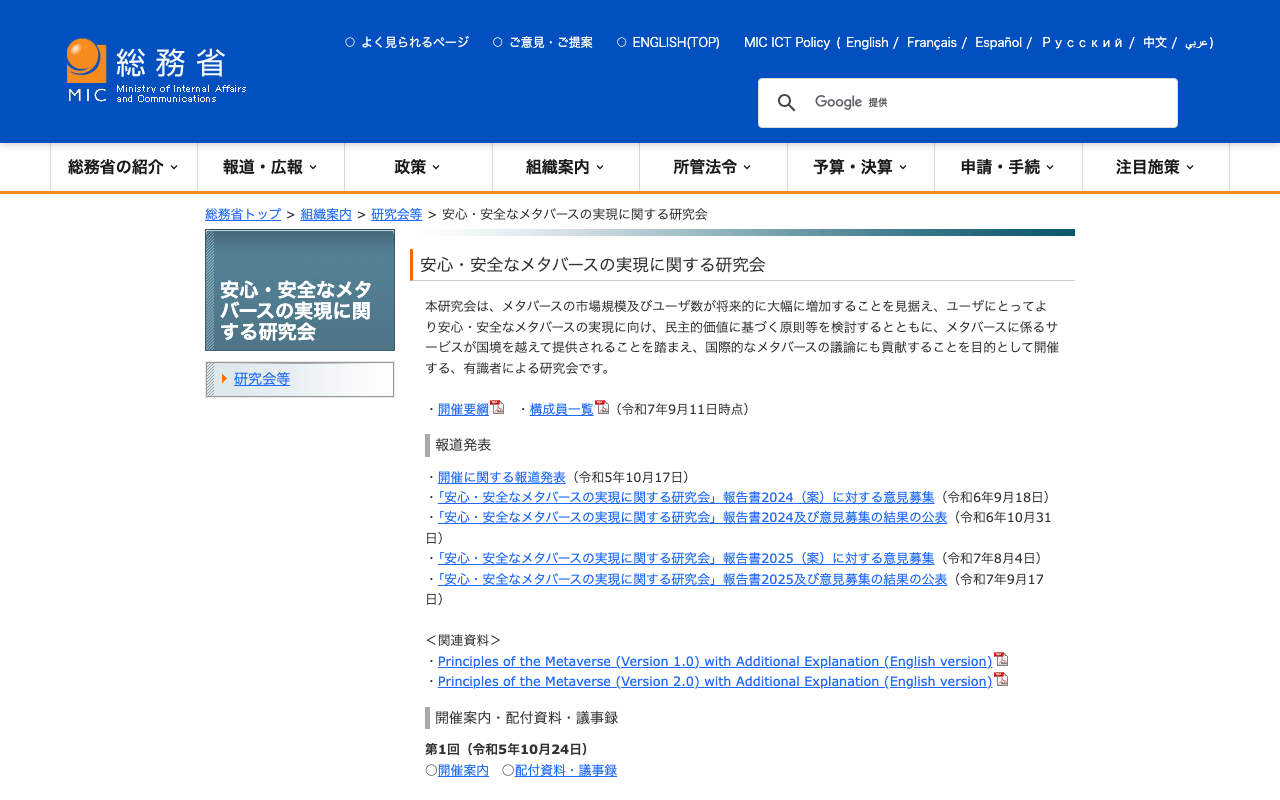The image size is (1280, 800).
Task: Open MIC ICT Policy in Arabic
Action: (1196, 42)
